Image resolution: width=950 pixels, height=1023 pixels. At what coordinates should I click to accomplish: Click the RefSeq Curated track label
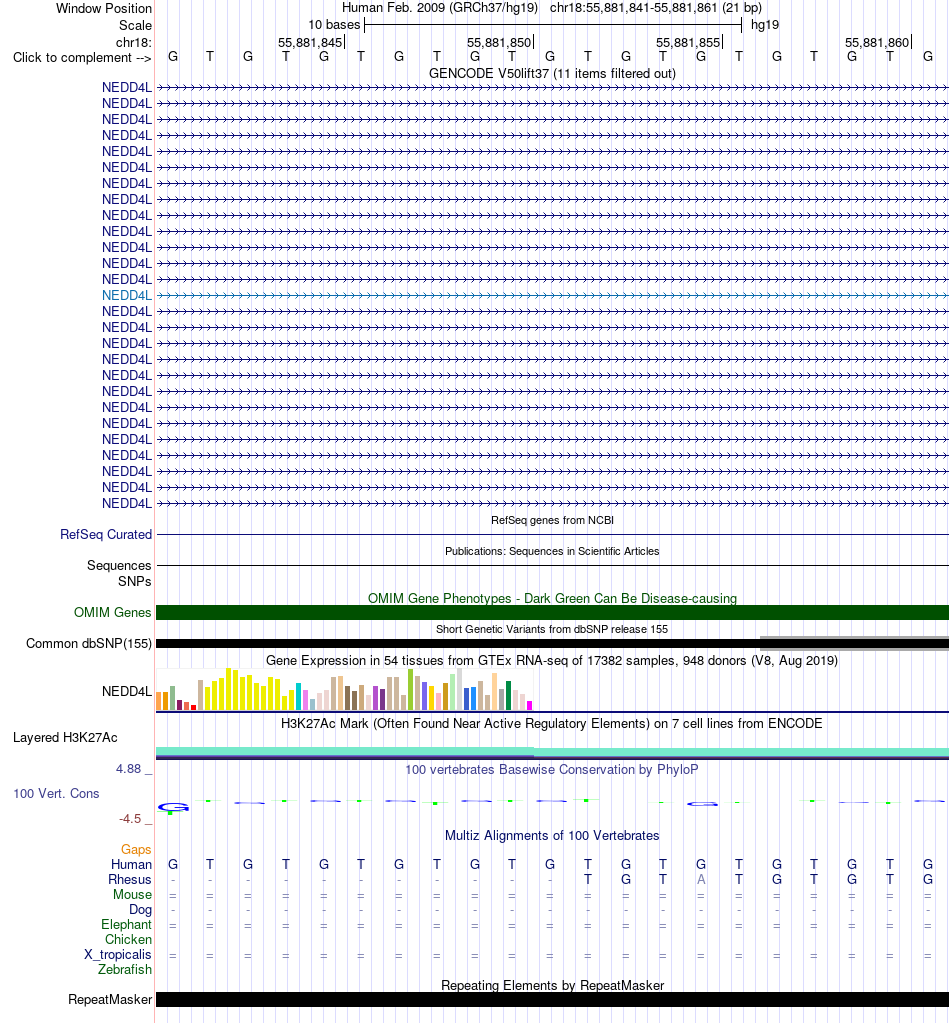[106, 534]
